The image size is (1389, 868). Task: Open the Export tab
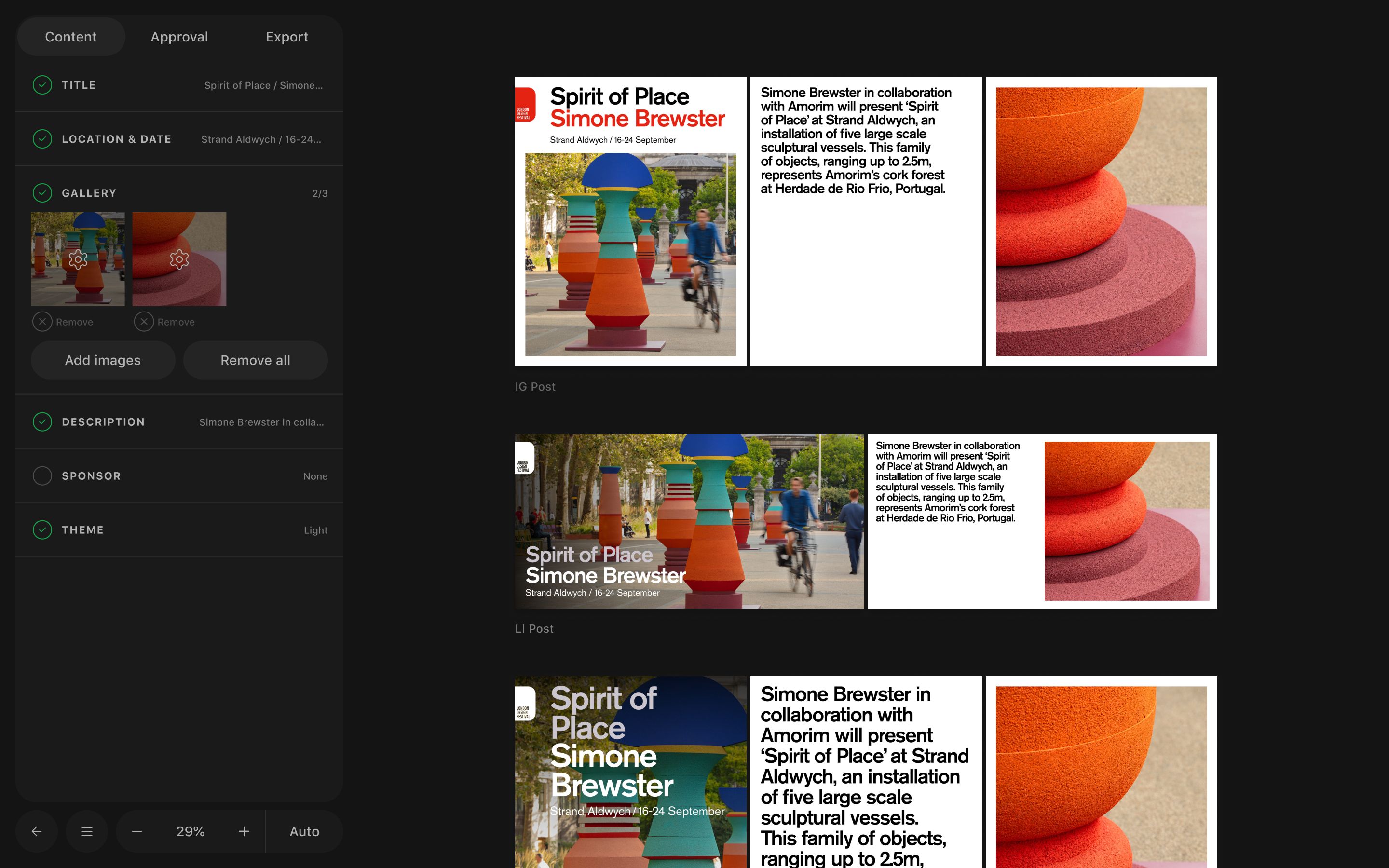(287, 37)
